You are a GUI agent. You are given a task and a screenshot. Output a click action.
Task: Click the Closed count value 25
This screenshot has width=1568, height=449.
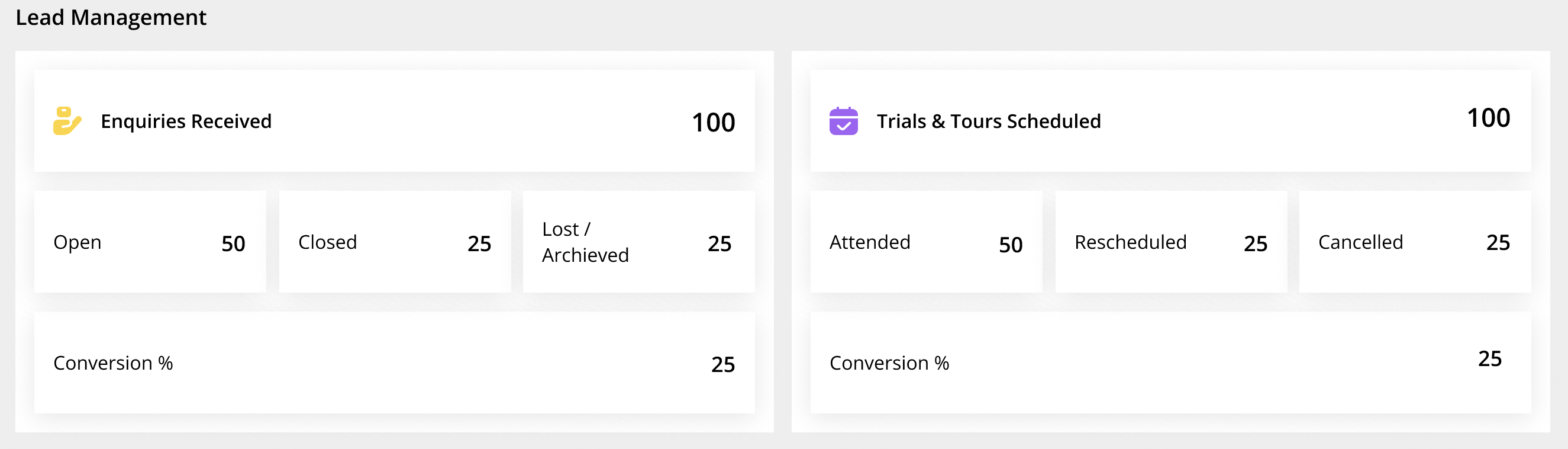479,243
